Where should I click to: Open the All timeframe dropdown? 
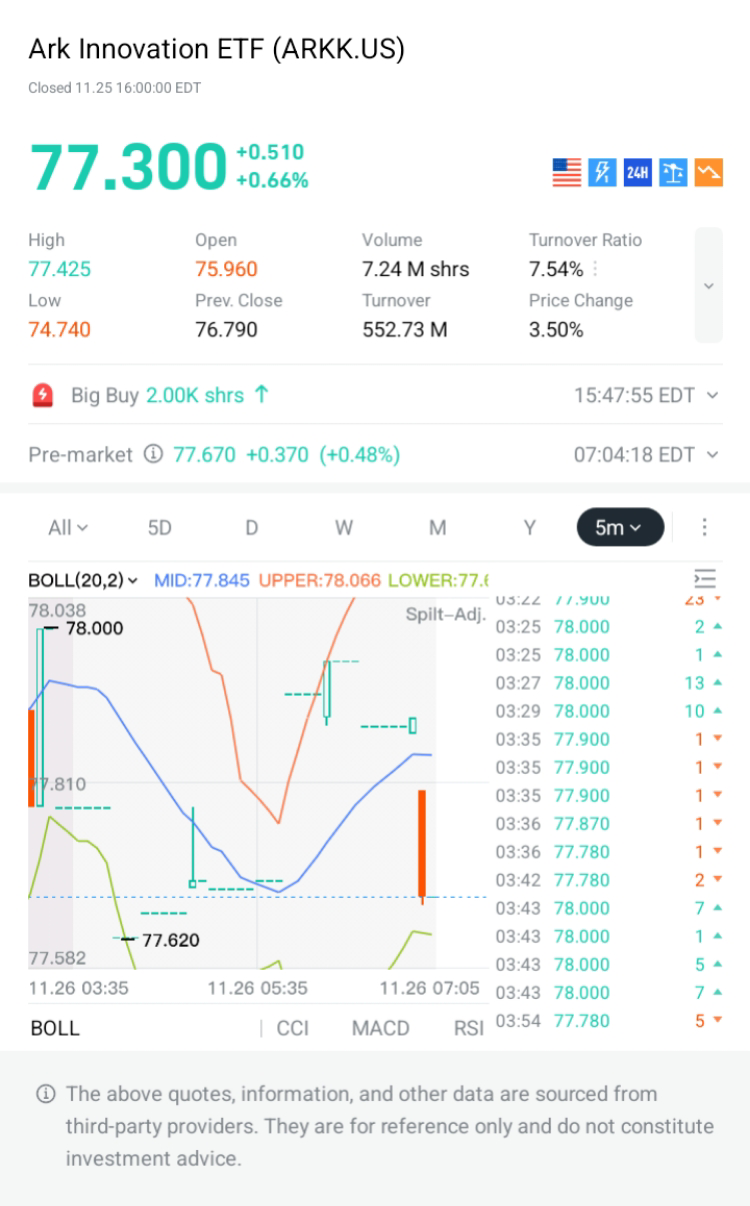pyautogui.click(x=68, y=527)
